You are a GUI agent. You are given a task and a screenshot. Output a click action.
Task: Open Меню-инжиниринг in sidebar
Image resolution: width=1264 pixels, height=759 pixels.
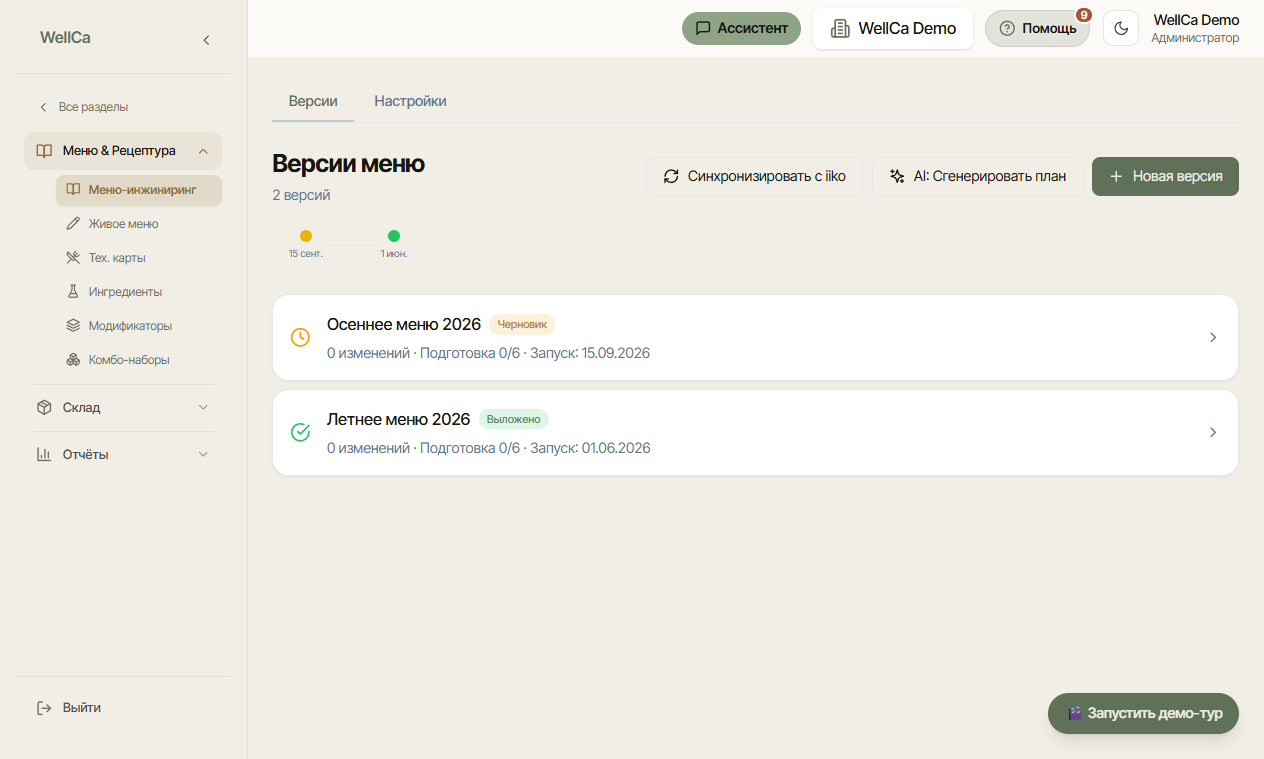point(139,190)
